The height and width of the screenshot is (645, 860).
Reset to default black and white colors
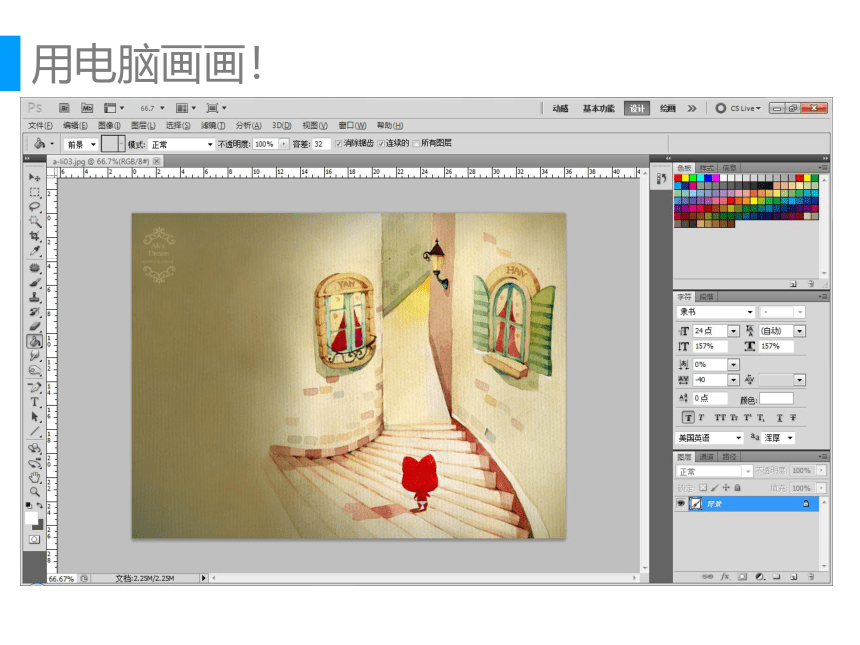[29, 505]
